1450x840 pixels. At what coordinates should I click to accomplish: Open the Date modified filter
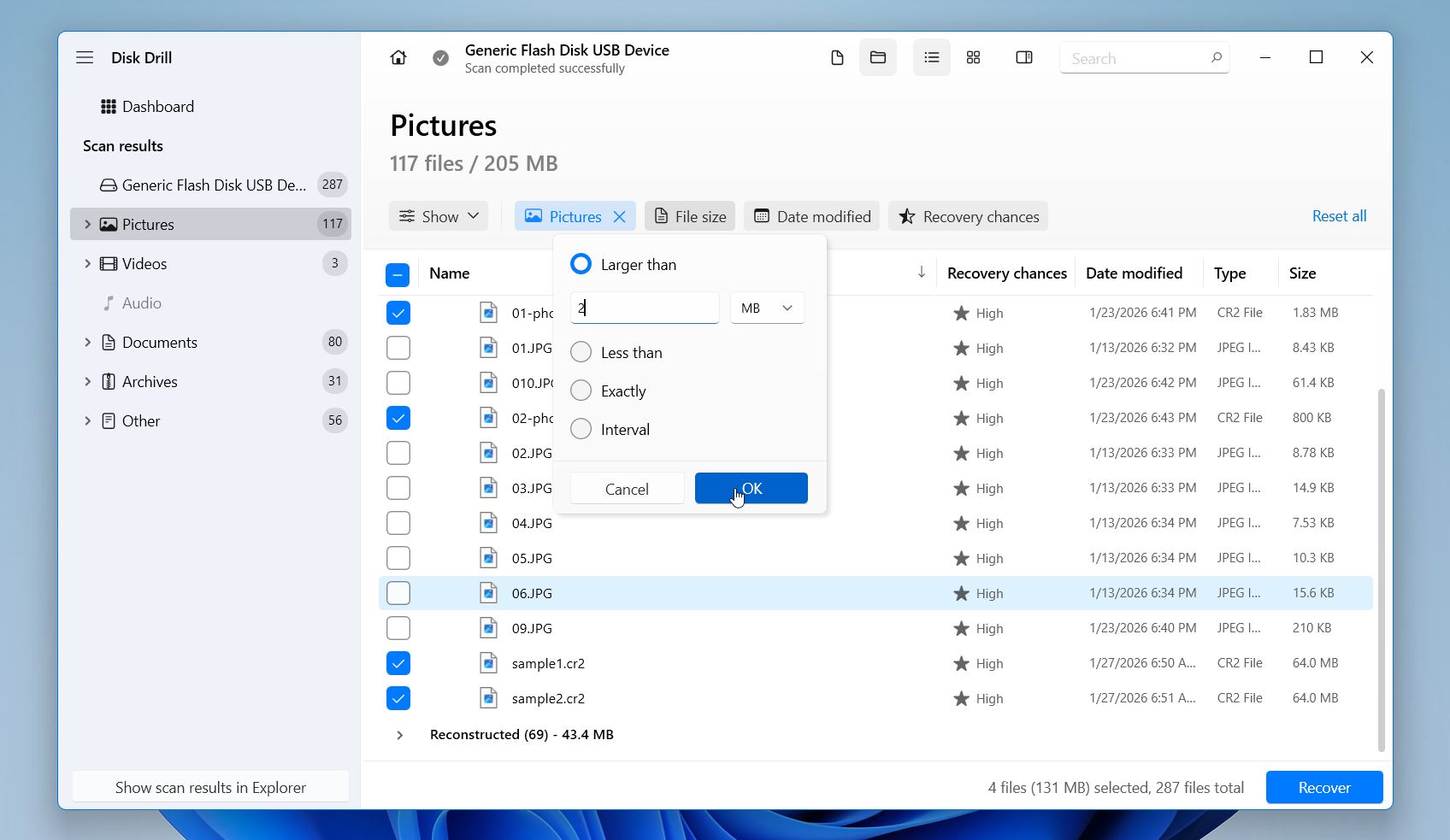[x=812, y=217]
